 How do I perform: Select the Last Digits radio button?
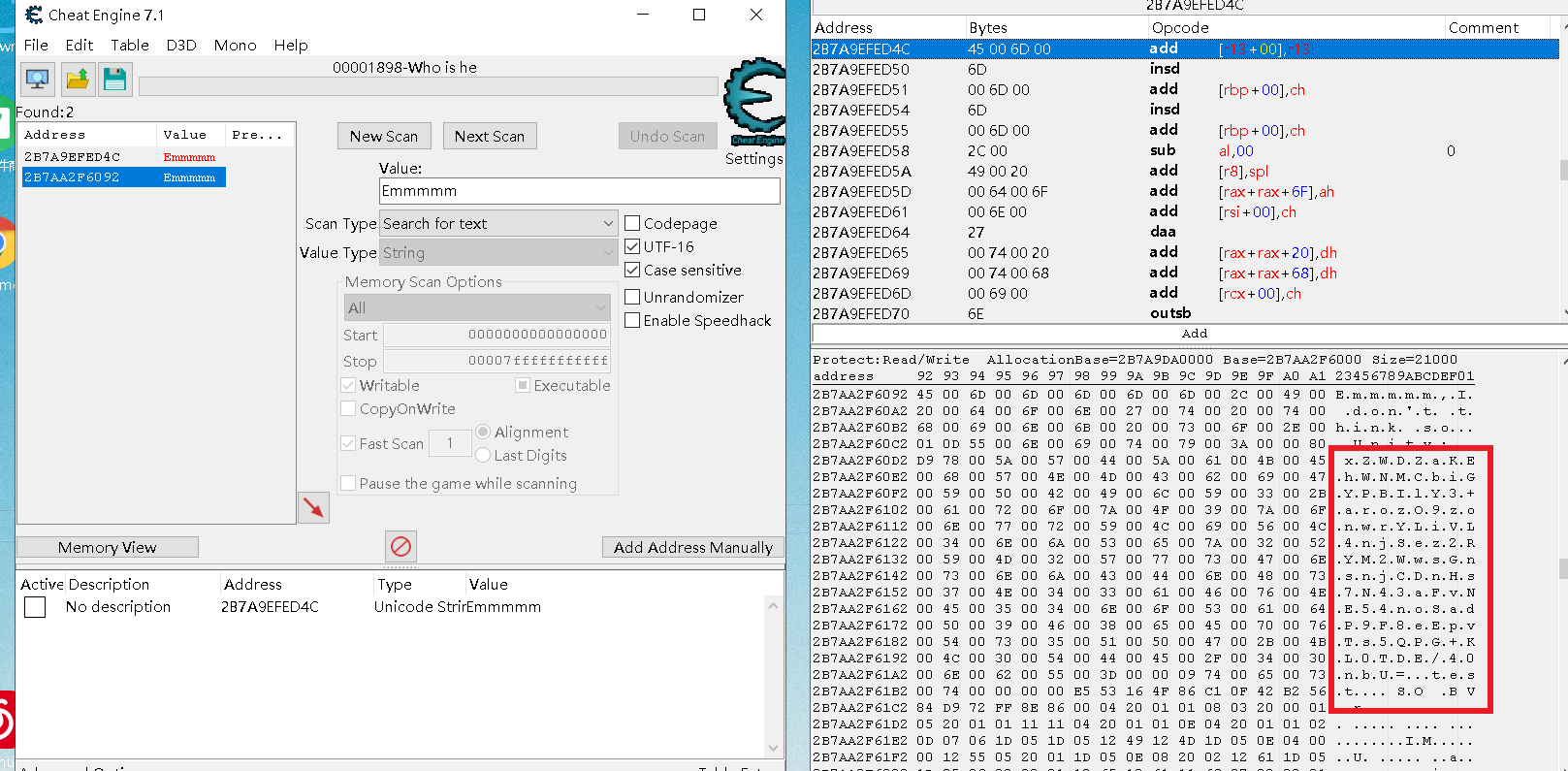483,455
